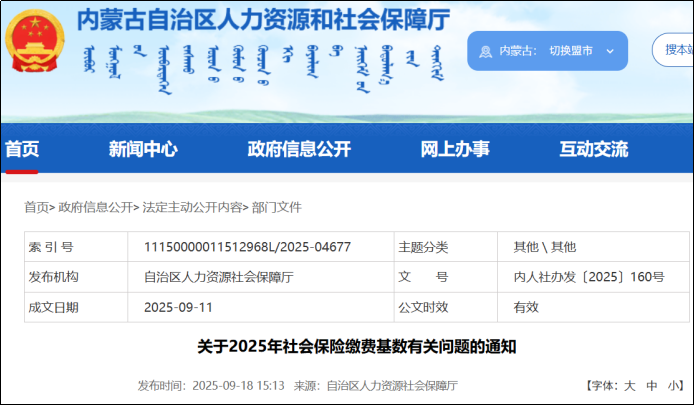Image resolution: width=694 pixels, height=406 pixels.
Task: Switch to 互动交流 in the navigation bar
Action: click(594, 149)
